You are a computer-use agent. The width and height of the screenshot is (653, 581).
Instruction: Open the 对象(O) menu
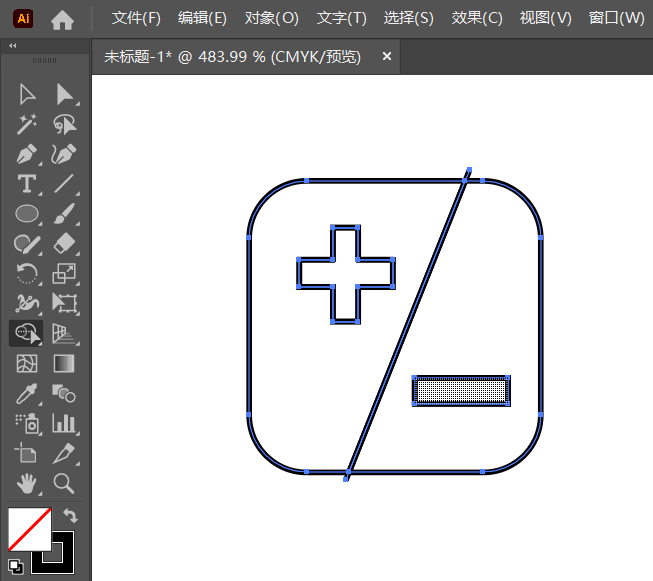(x=272, y=18)
